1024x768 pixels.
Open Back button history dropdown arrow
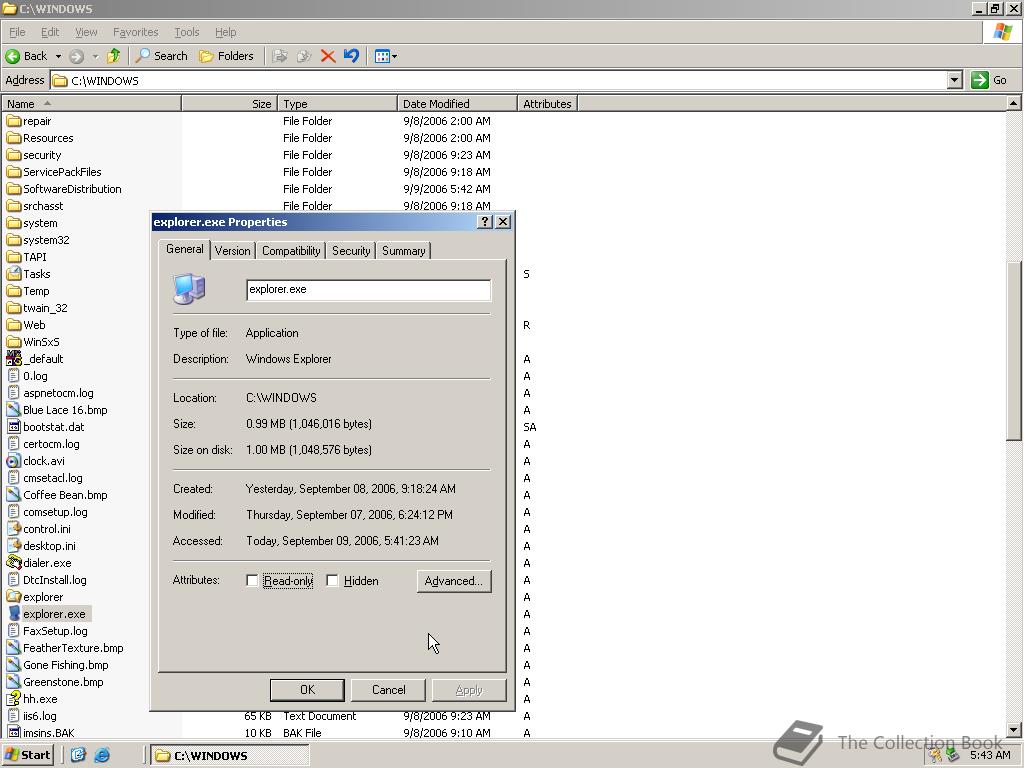(58, 56)
